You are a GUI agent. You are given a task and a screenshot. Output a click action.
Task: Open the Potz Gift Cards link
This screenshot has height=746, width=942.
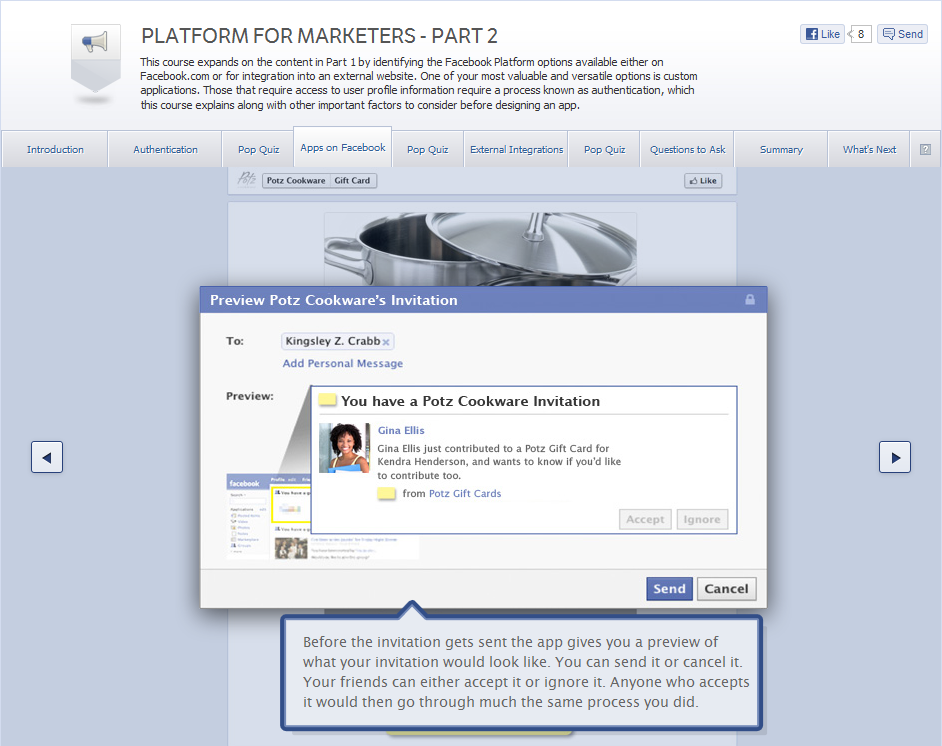(x=465, y=494)
